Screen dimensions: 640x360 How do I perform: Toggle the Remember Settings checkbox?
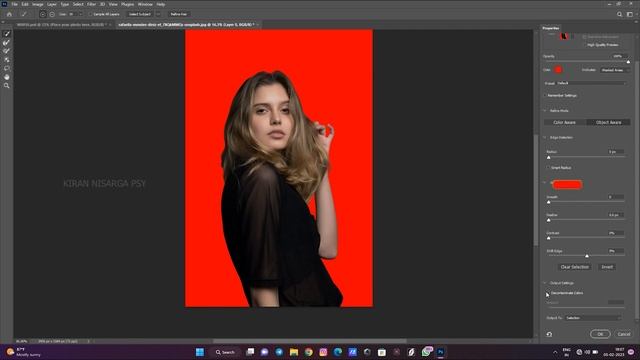545,96
